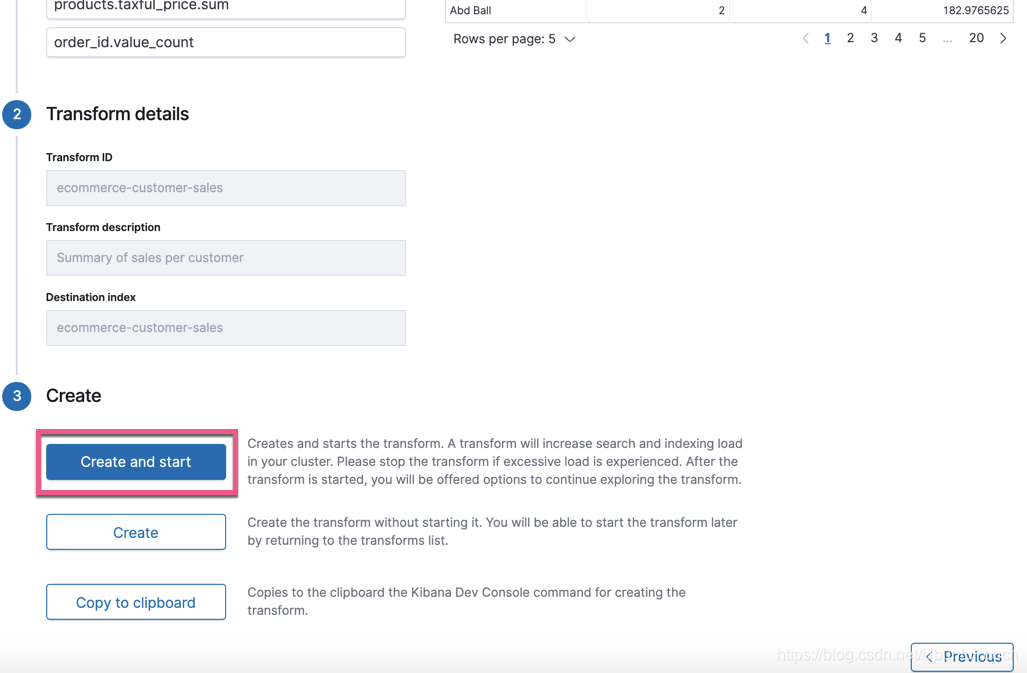Click the ellipsis between page 5 and 20
The height and width of the screenshot is (673, 1027).
(947, 38)
